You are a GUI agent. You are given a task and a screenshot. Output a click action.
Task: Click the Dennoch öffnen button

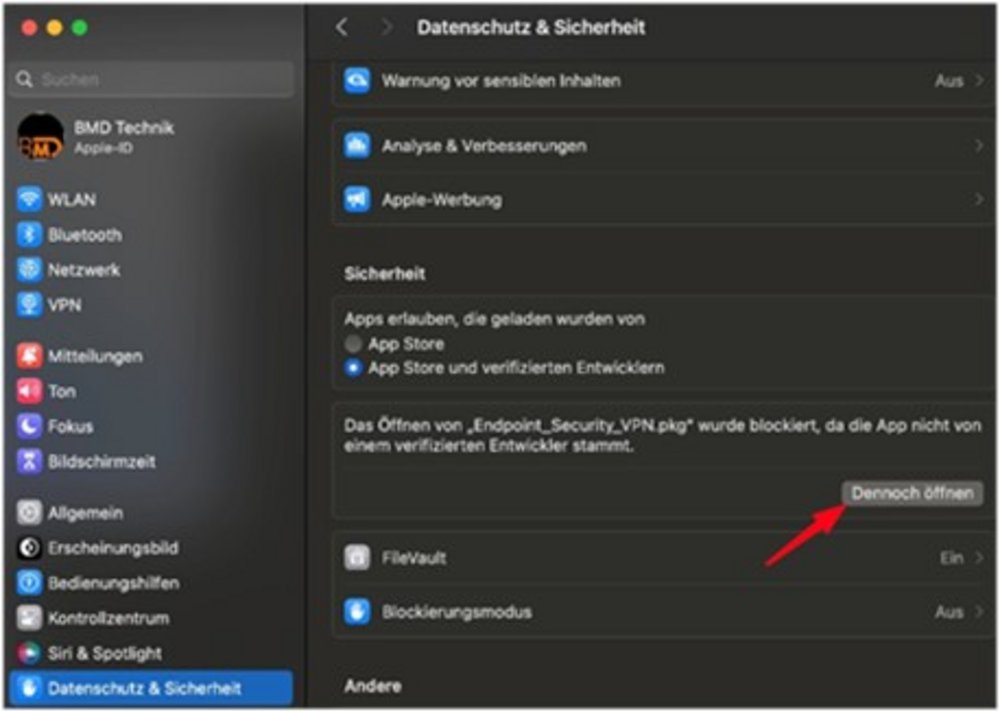click(911, 494)
